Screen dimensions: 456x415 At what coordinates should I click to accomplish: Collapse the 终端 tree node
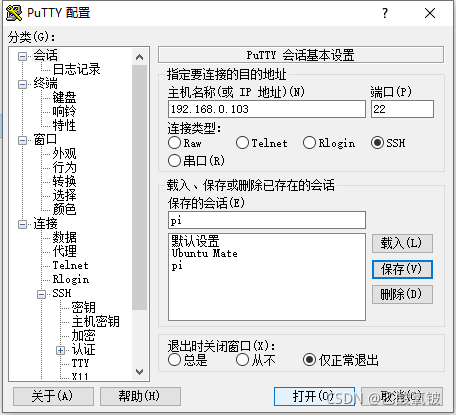pyautogui.click(x=22, y=84)
